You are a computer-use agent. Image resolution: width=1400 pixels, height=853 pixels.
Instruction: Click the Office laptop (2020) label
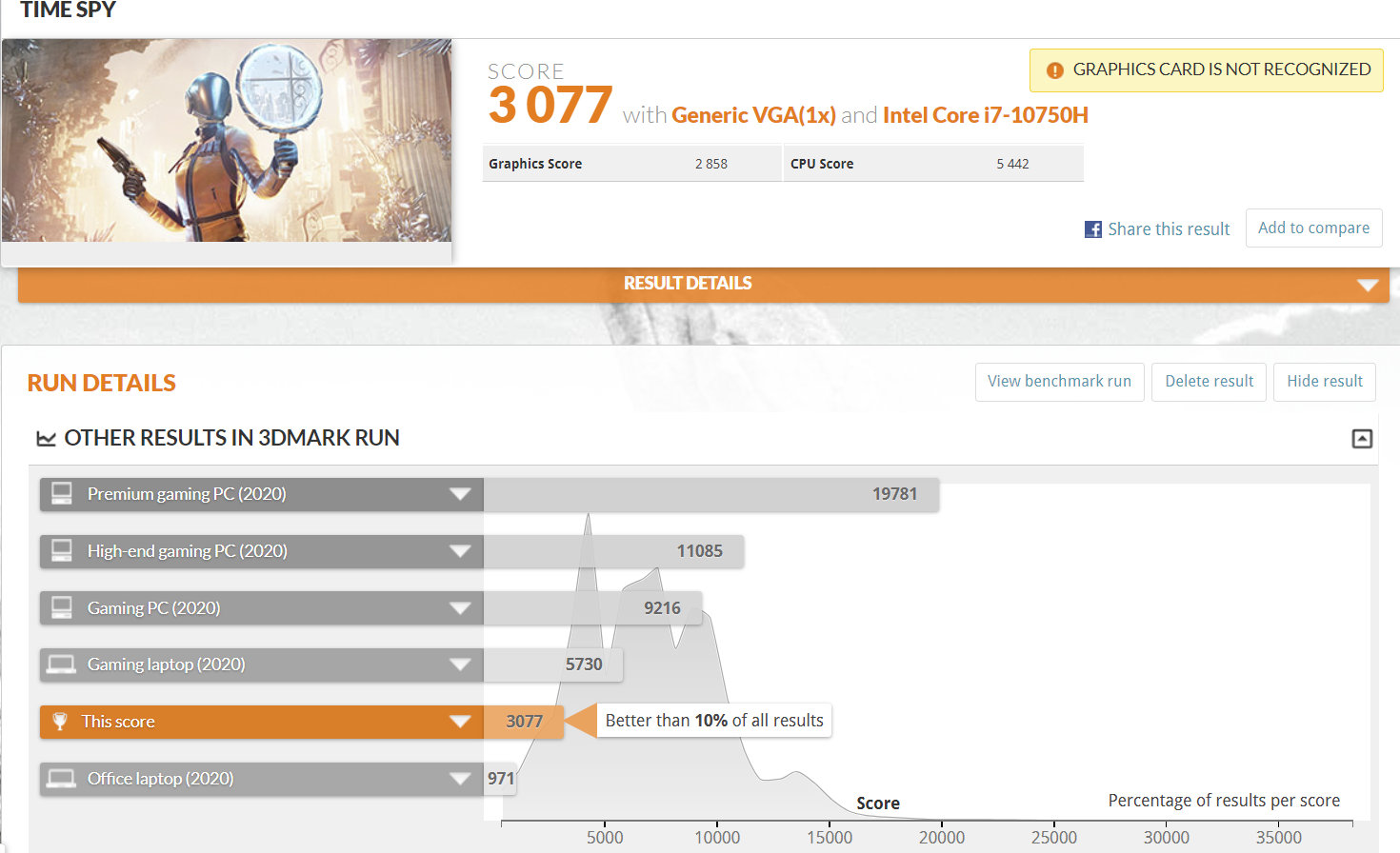(161, 779)
